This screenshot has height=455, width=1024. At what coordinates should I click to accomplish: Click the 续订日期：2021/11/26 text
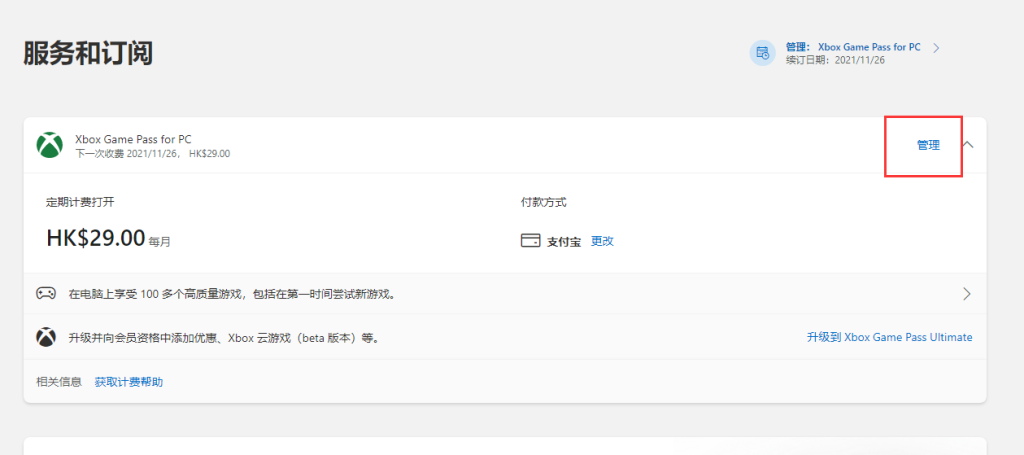click(x=835, y=60)
